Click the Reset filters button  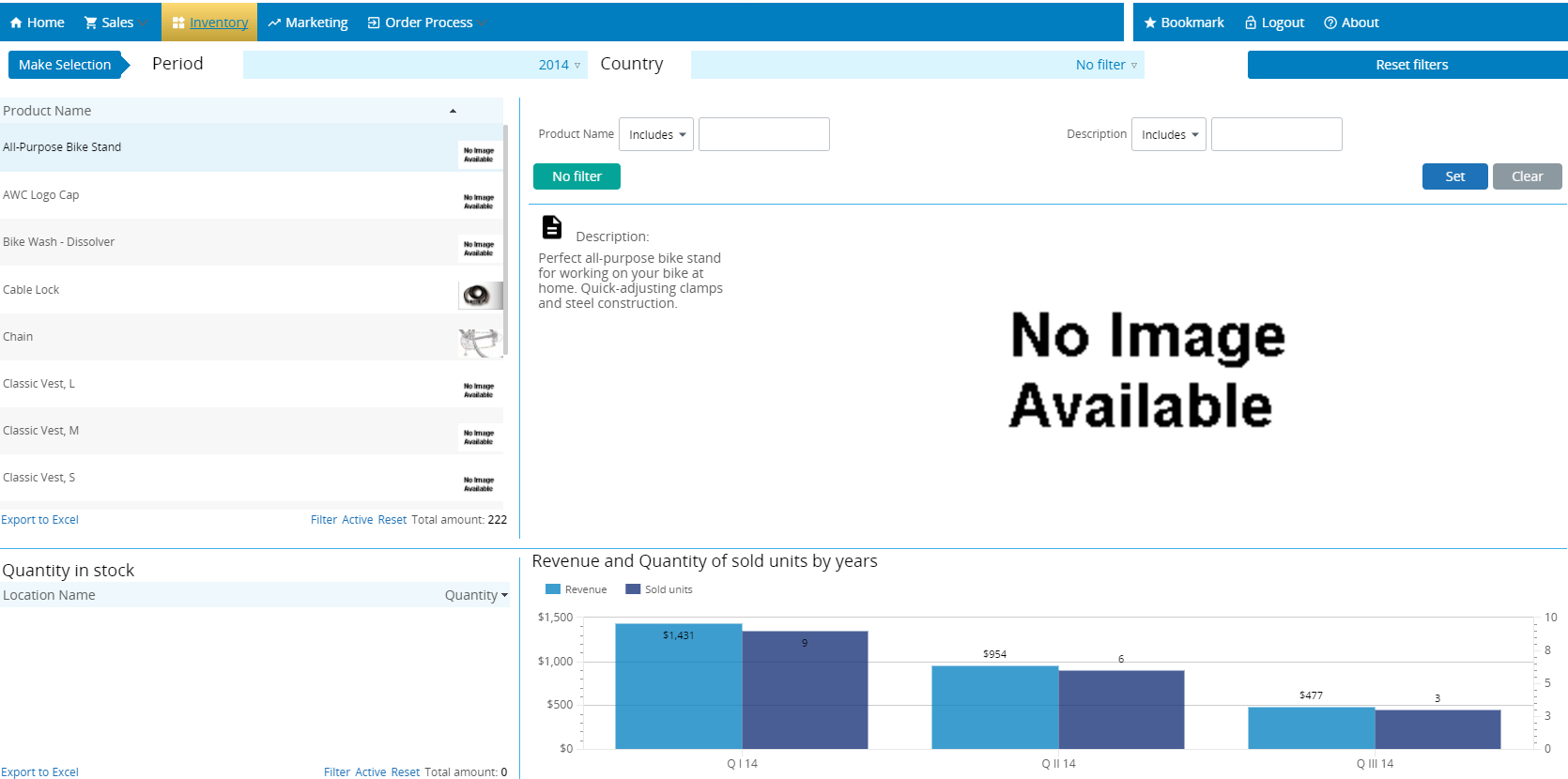1410,65
